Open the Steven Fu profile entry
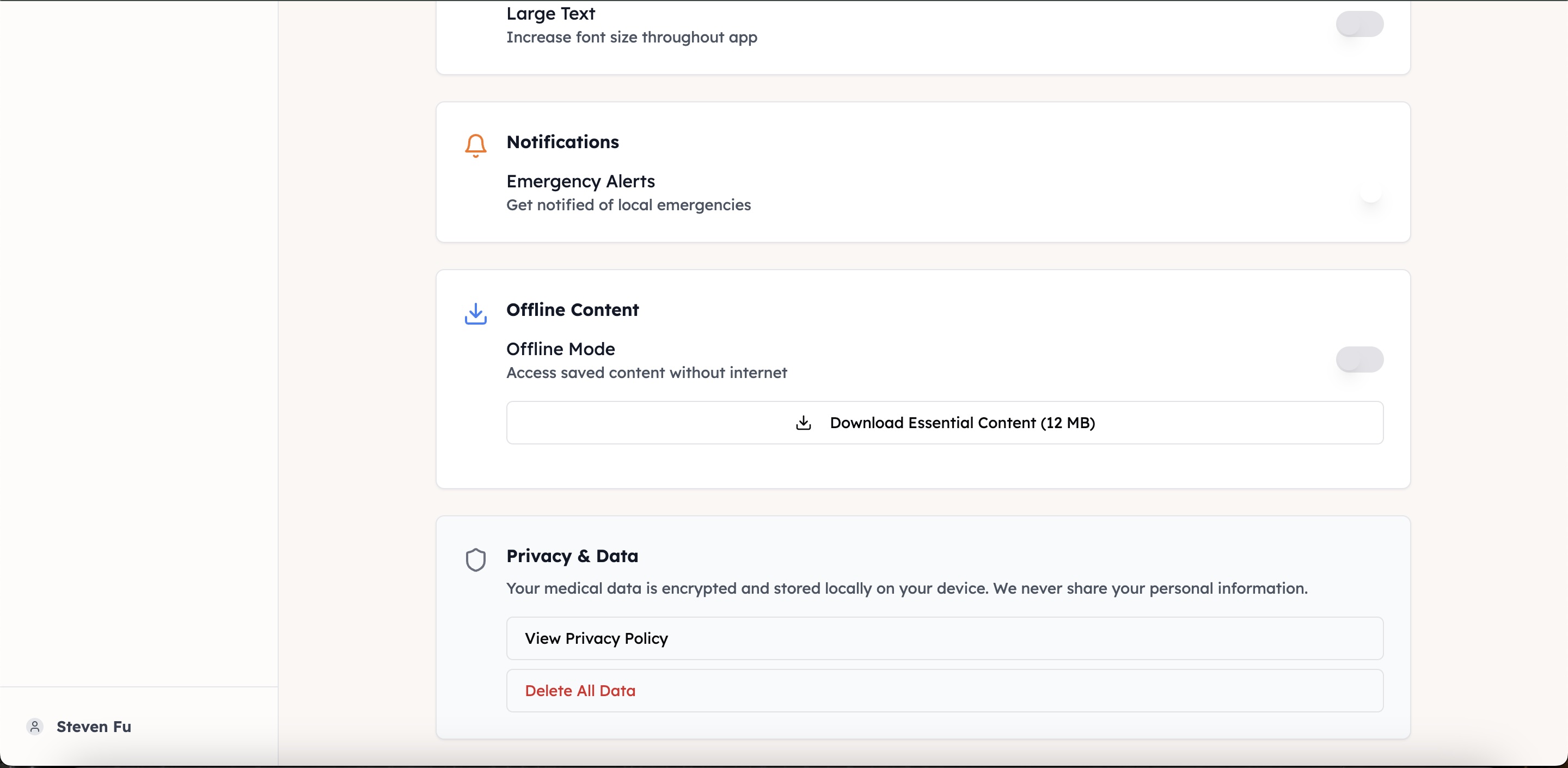 pyautogui.click(x=93, y=727)
